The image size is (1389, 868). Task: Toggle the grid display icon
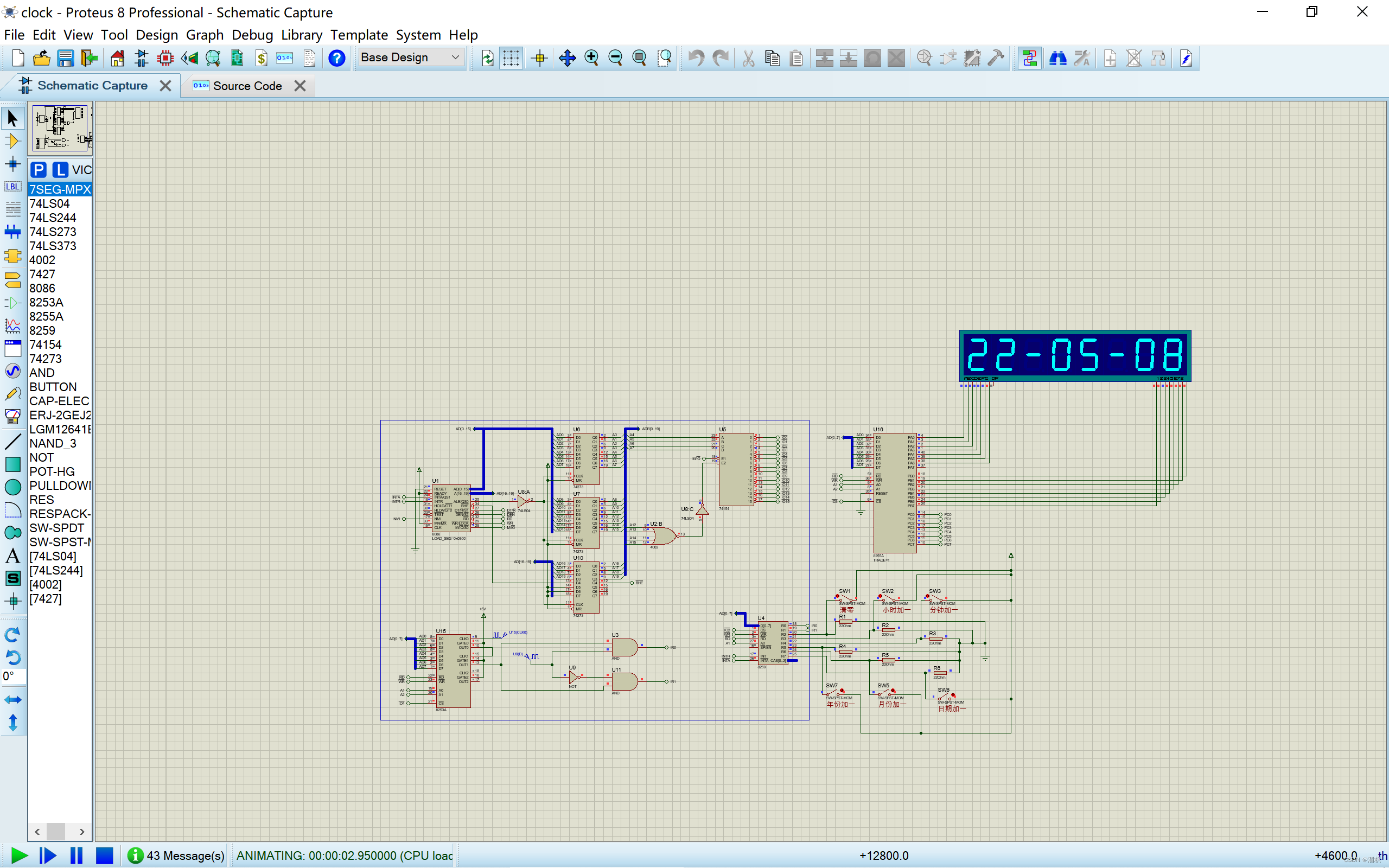pos(510,58)
